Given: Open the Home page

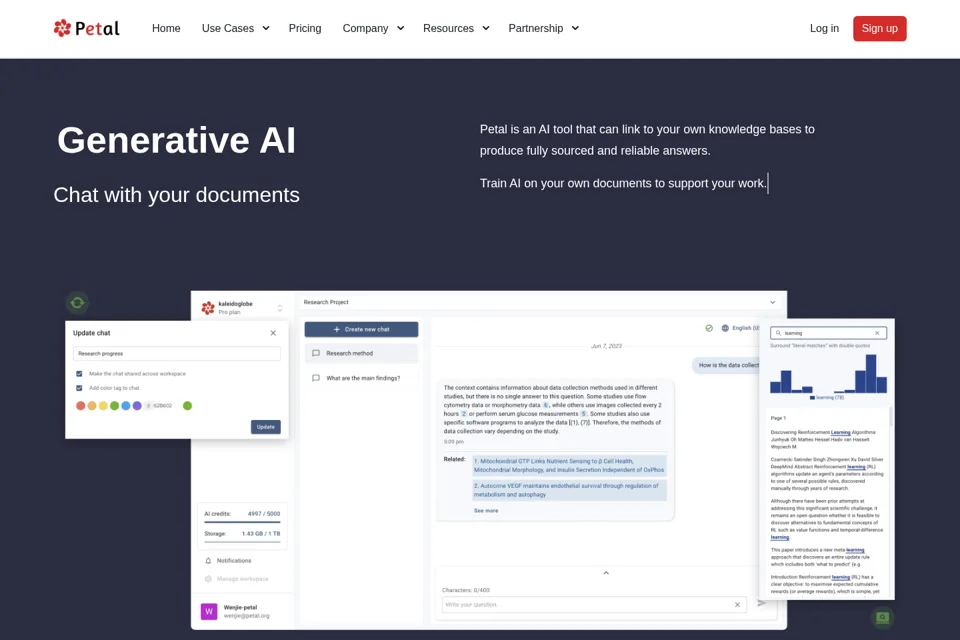Looking at the screenshot, I should click(x=166, y=28).
